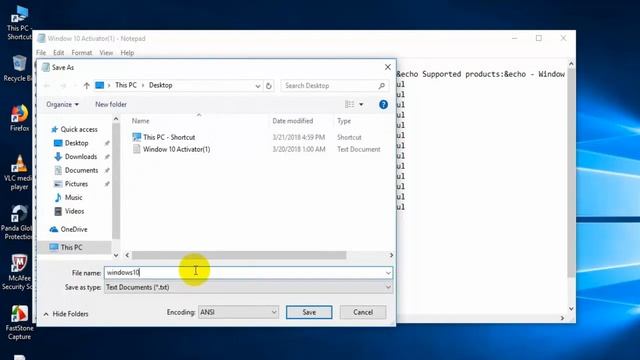Expand the view options dropdown arrow
The width and height of the screenshot is (640, 360).
coord(361,104)
